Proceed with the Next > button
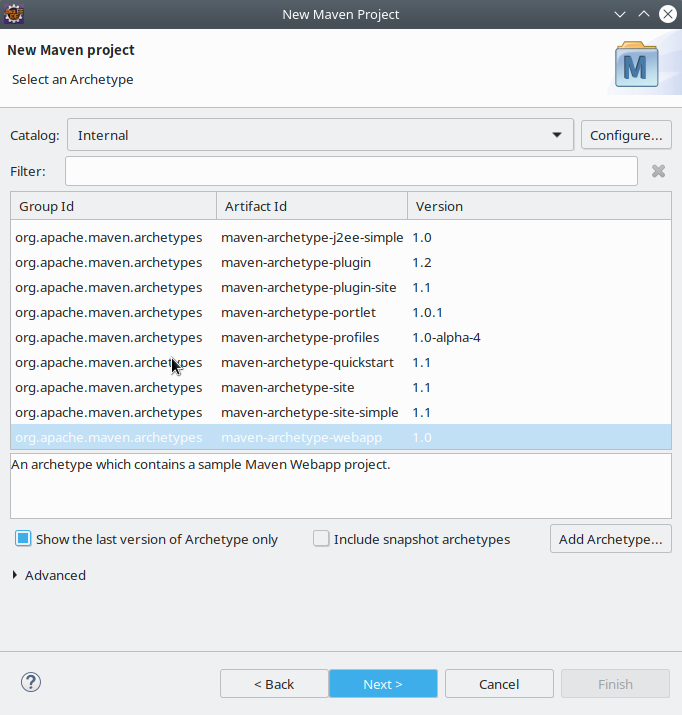 [383, 684]
